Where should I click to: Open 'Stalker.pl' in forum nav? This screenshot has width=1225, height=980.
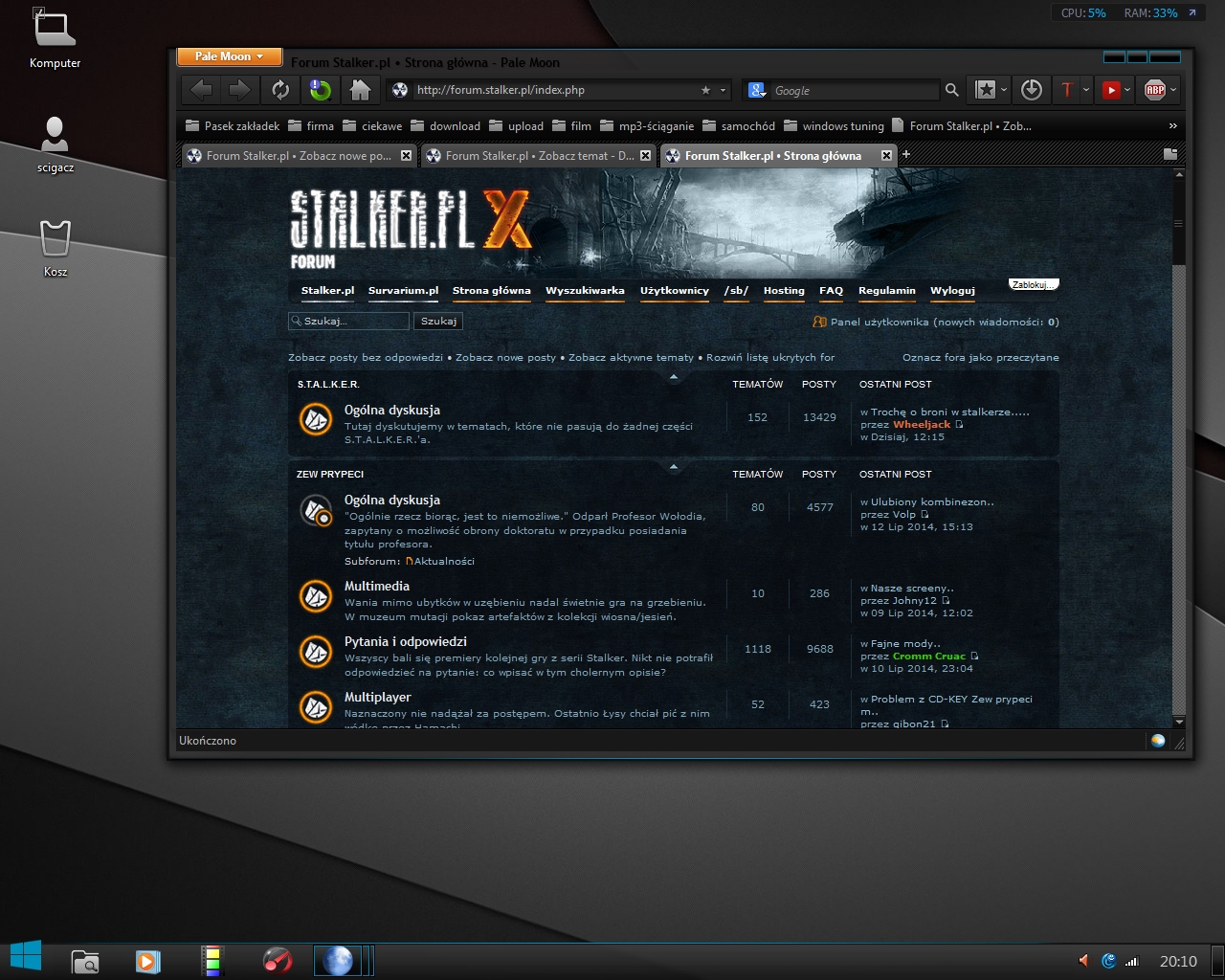[327, 291]
